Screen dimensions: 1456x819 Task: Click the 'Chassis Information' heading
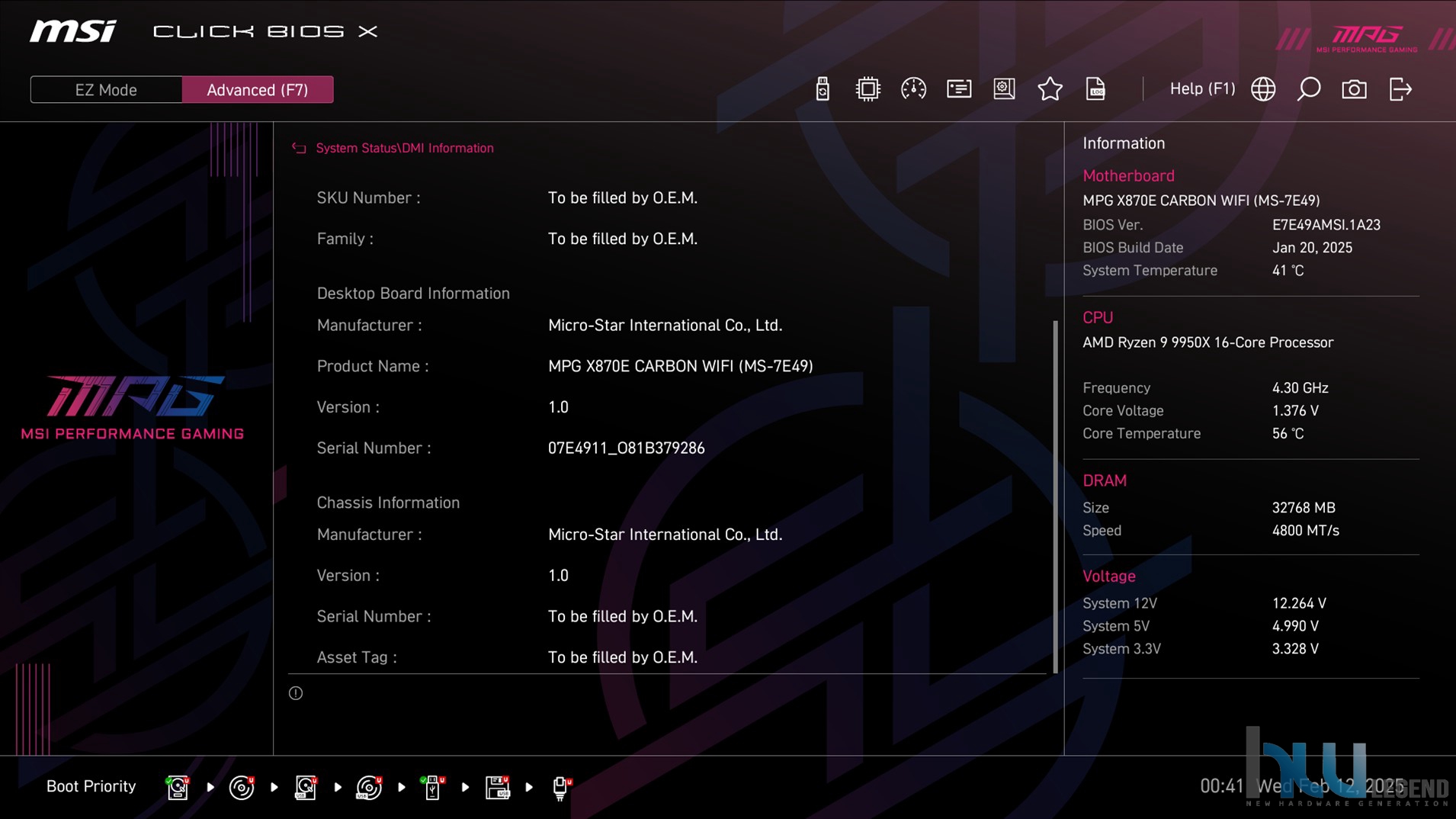(x=388, y=503)
